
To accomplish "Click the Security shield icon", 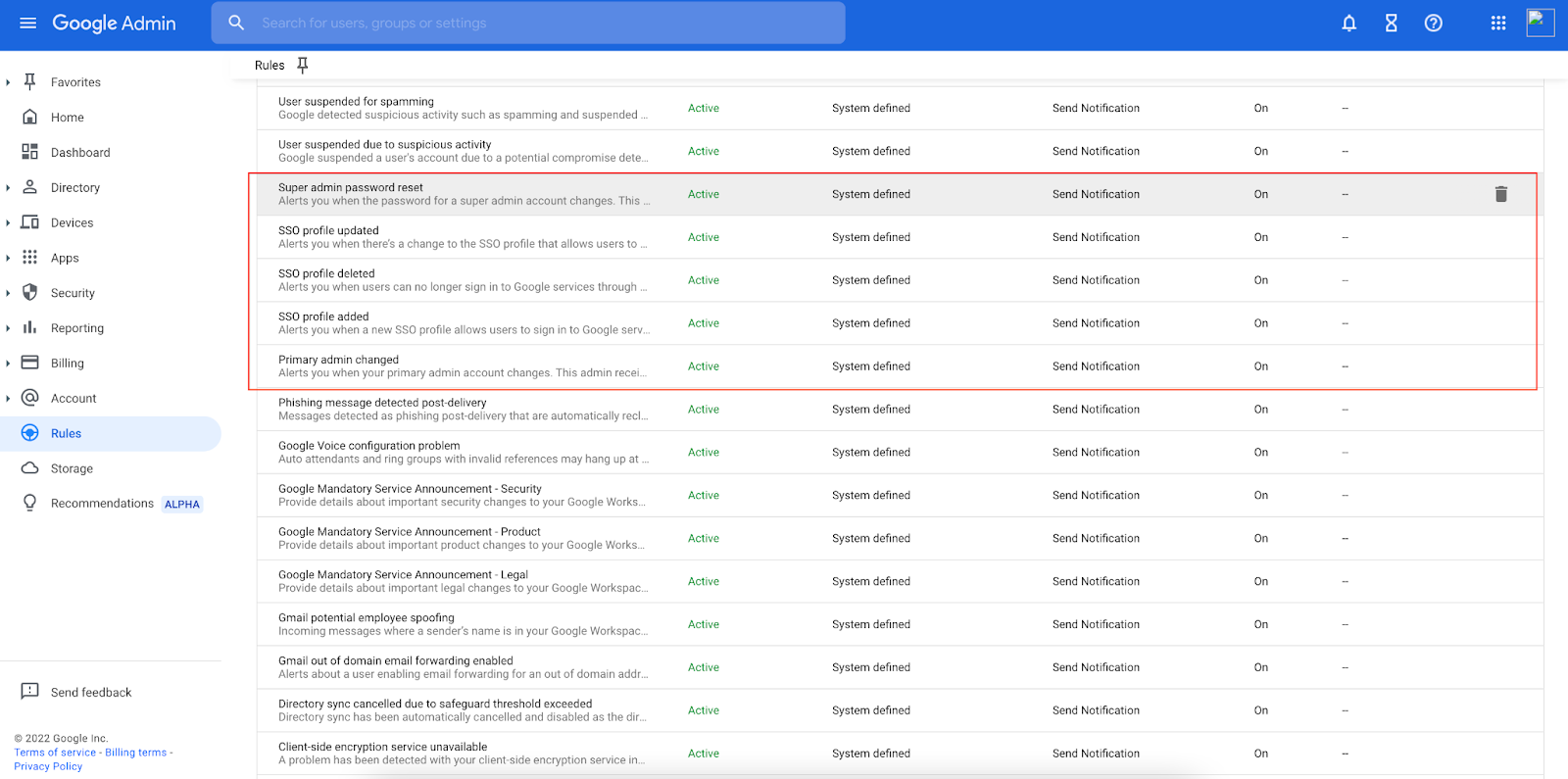I will (30, 292).
